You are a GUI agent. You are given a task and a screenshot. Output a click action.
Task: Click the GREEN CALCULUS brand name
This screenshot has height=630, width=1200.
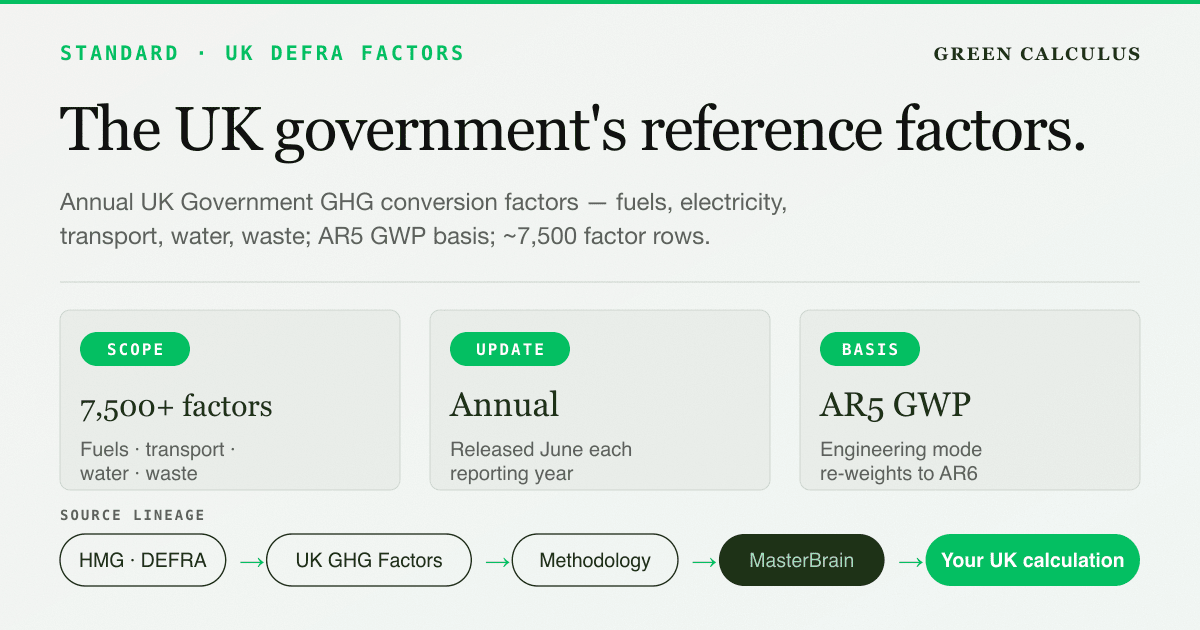[1037, 54]
